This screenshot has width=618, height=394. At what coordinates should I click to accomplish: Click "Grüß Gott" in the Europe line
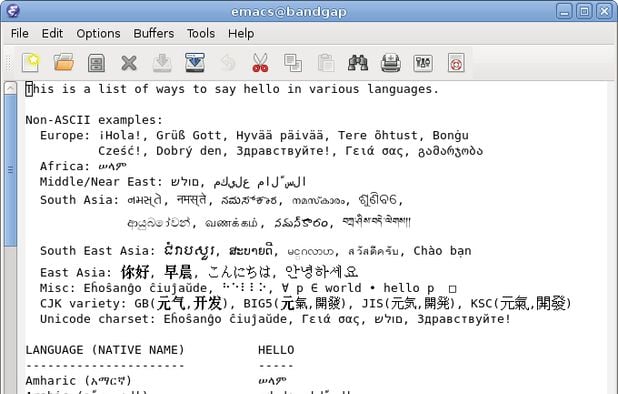pos(189,135)
